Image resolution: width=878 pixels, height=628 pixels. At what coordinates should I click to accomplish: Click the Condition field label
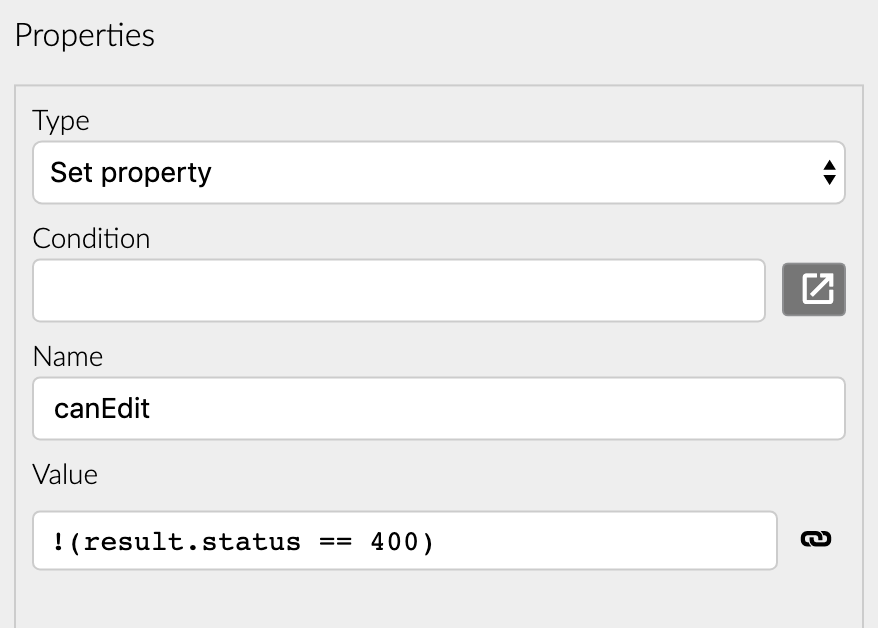91,239
